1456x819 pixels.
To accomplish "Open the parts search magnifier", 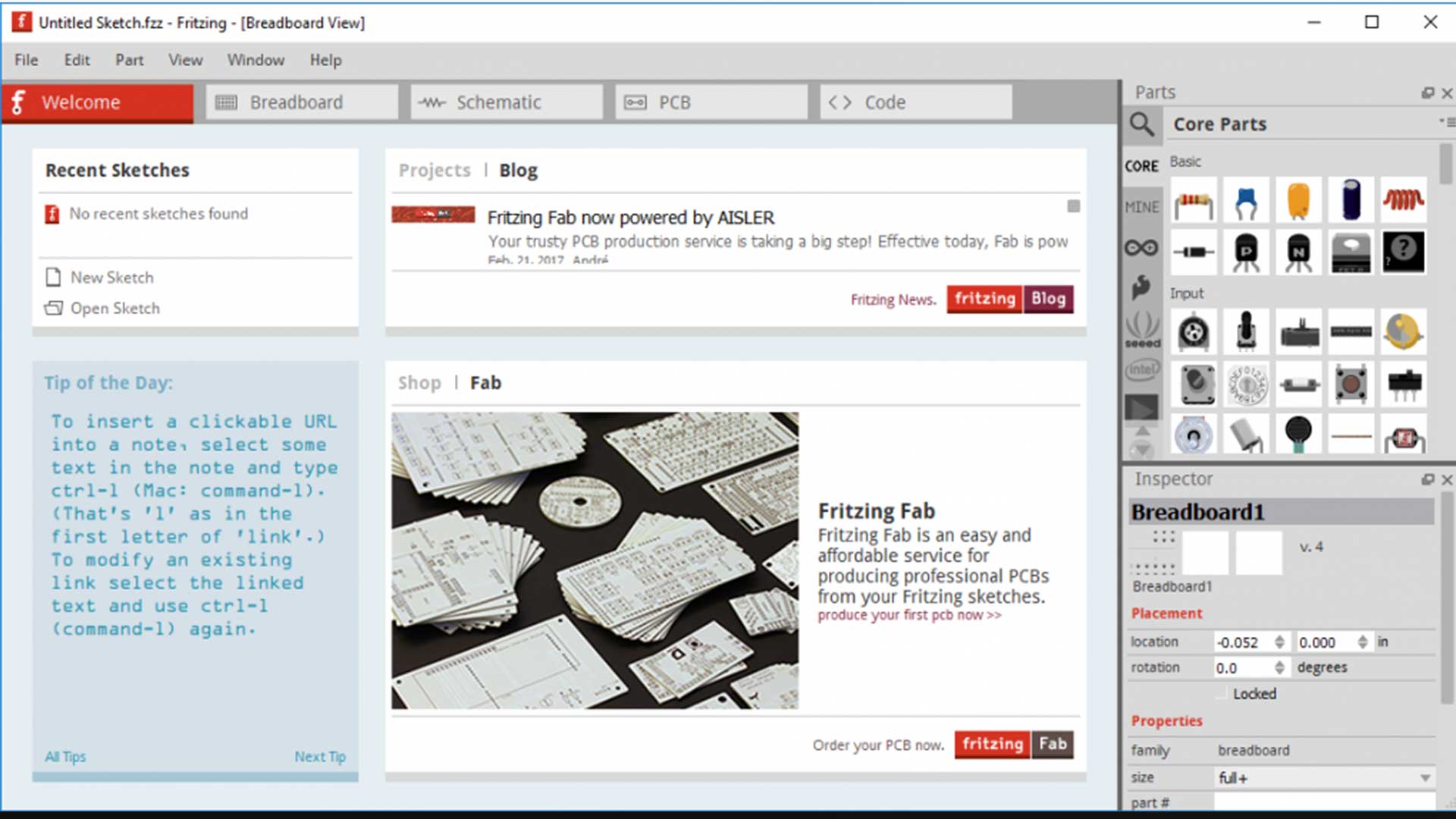I will point(1142,124).
